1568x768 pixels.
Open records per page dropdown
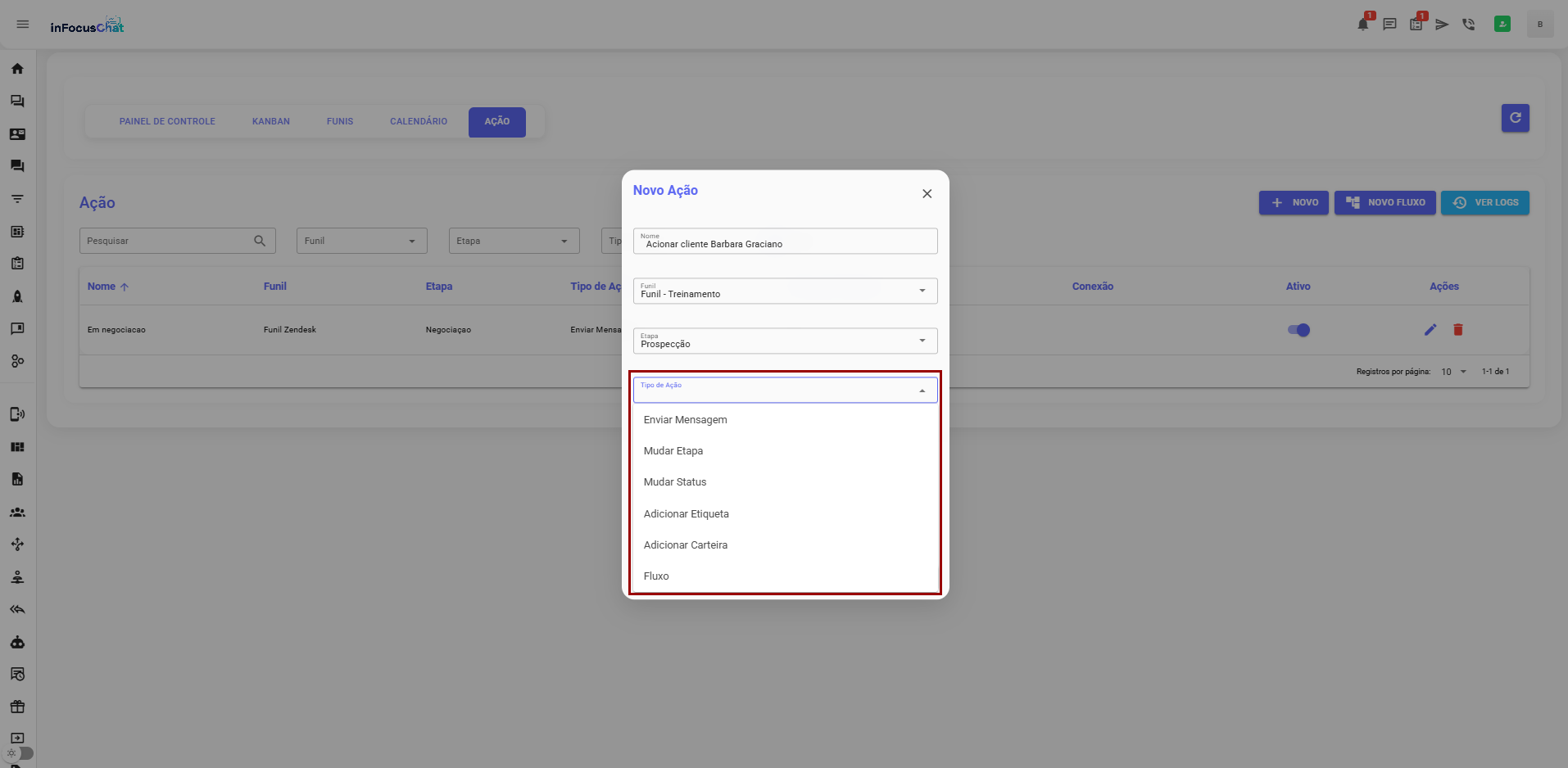pyautogui.click(x=1454, y=372)
